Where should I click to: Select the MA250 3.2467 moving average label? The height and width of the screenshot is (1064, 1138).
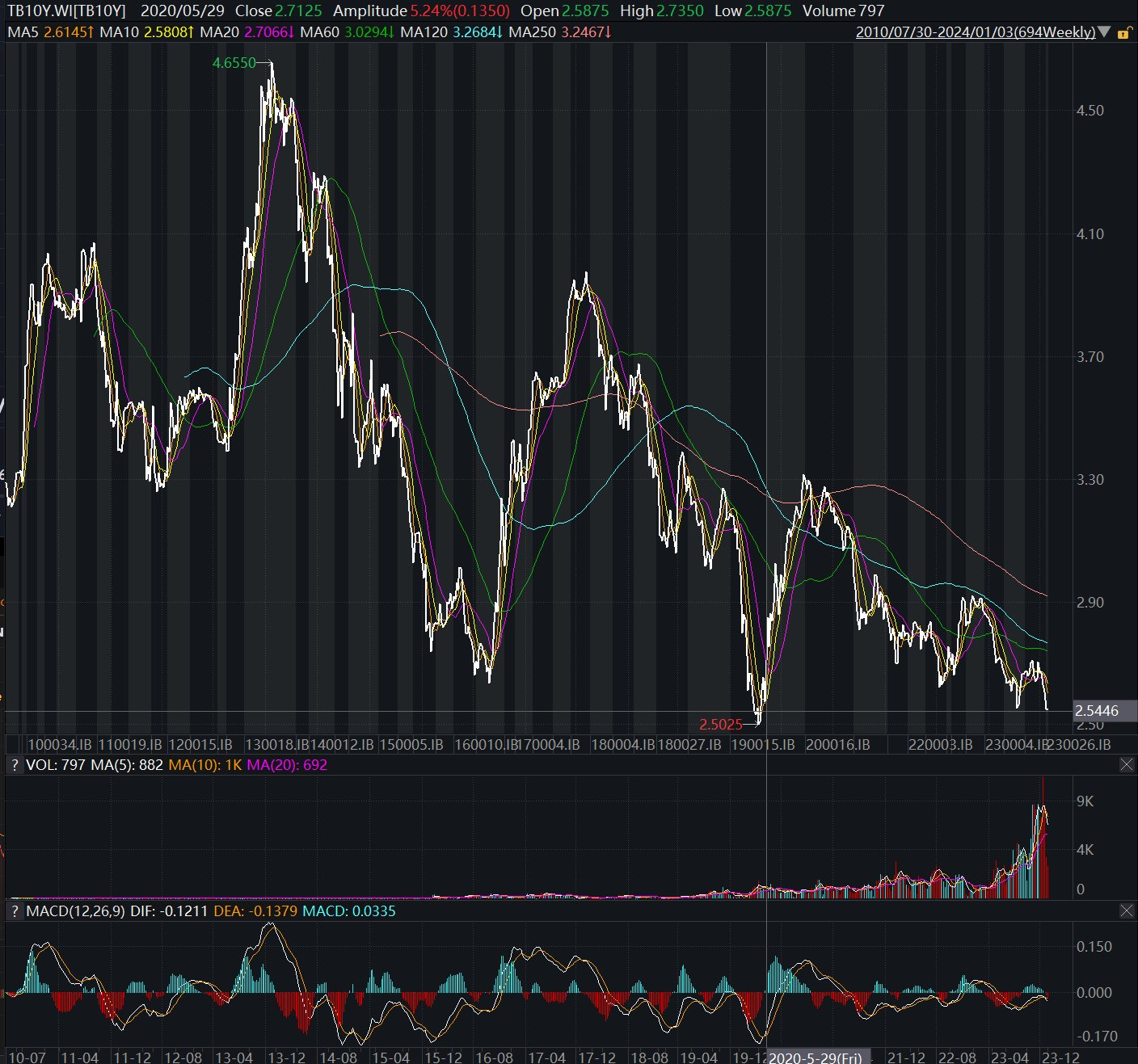click(560, 32)
